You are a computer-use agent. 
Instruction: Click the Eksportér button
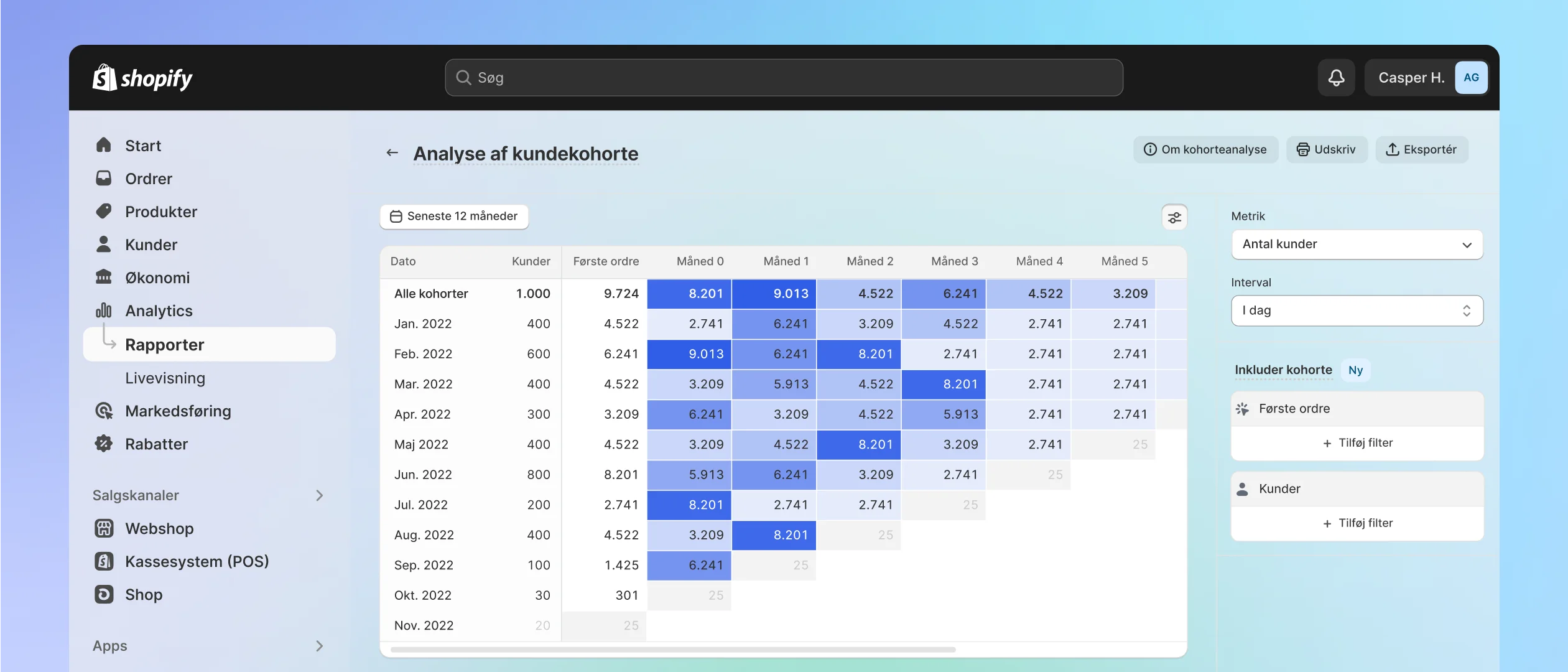(1421, 150)
